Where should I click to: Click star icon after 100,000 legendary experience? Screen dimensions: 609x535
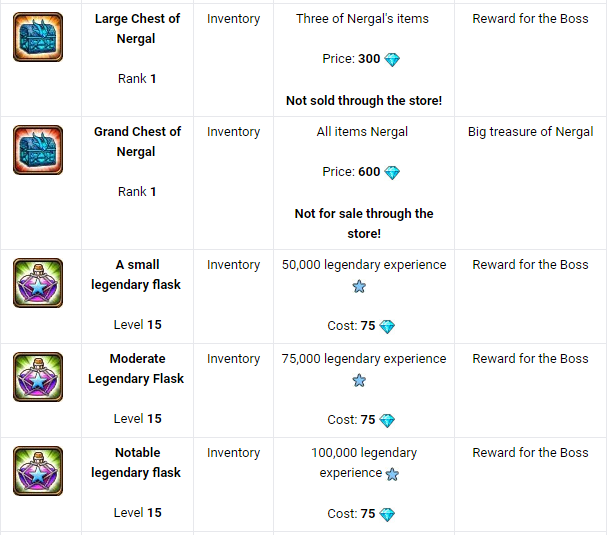393,474
